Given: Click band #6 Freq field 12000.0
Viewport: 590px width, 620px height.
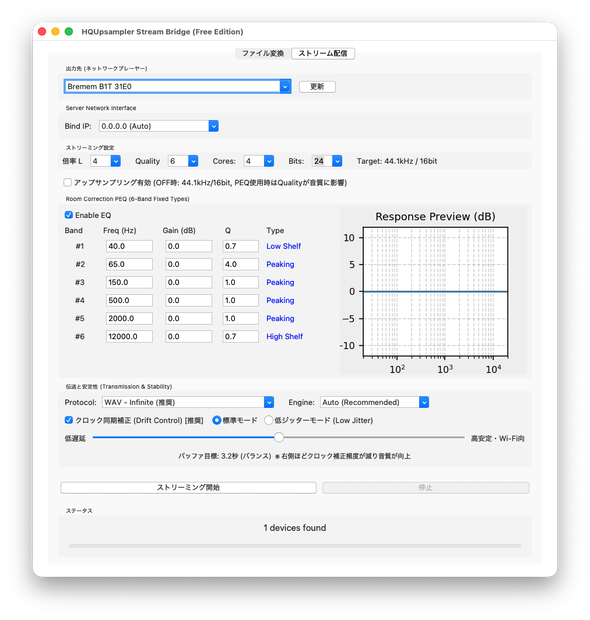Looking at the screenshot, I should (x=129, y=336).
